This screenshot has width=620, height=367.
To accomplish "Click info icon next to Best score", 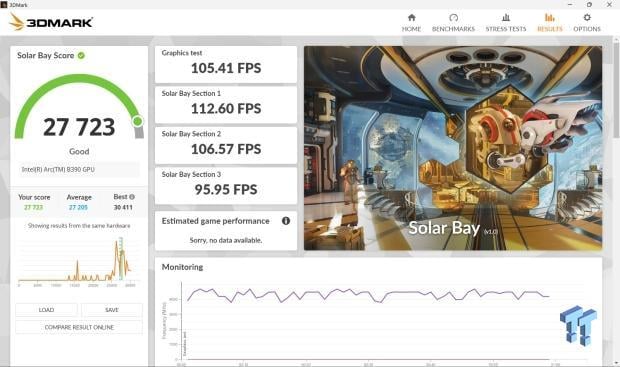I will click(132, 197).
